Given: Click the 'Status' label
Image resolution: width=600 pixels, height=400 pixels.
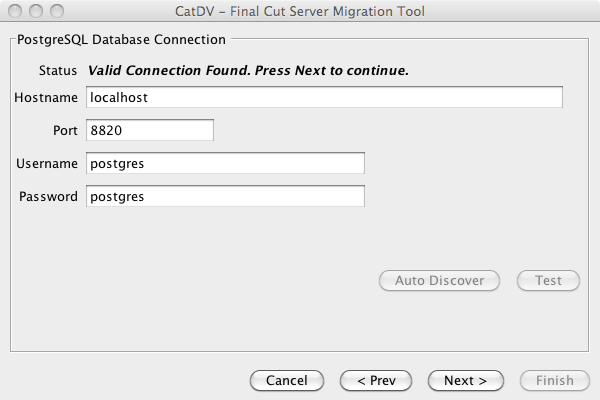Looking at the screenshot, I should 58,70.
